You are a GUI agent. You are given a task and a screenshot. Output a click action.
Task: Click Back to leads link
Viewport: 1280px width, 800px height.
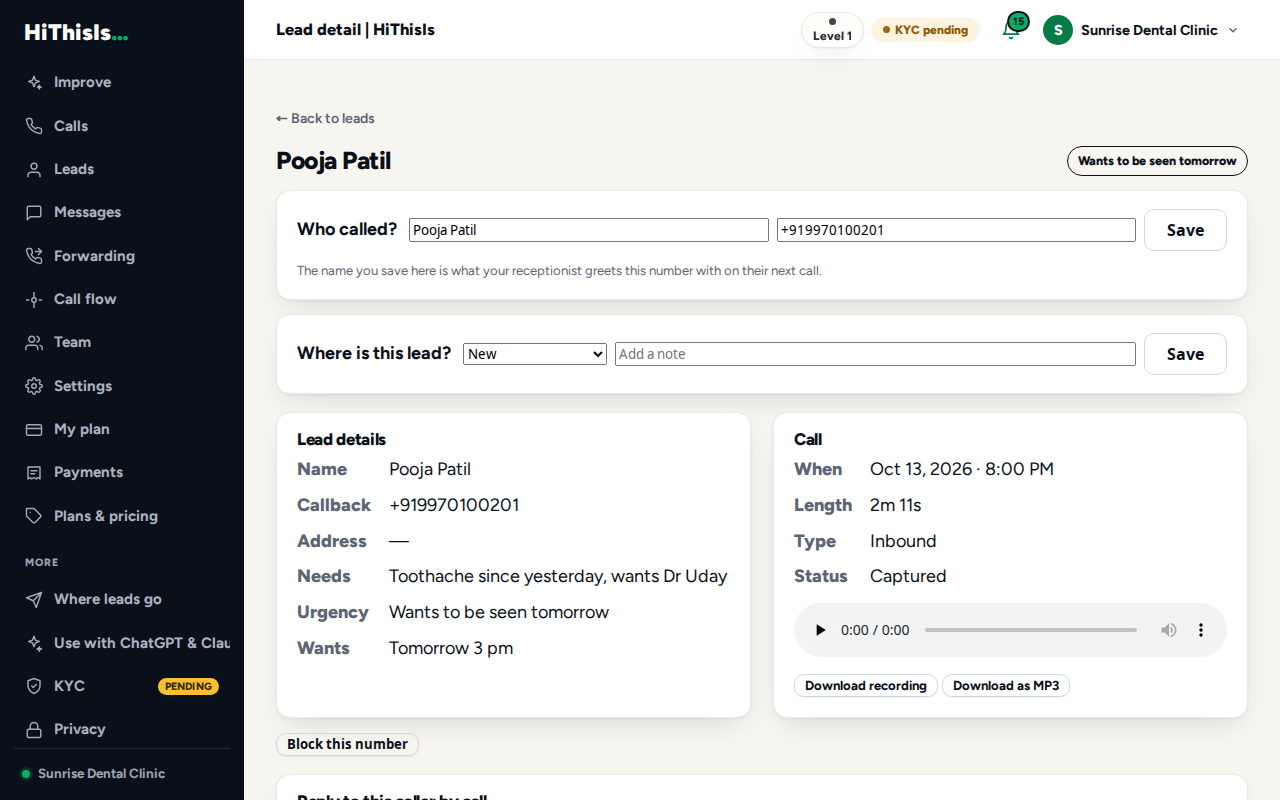pos(325,118)
